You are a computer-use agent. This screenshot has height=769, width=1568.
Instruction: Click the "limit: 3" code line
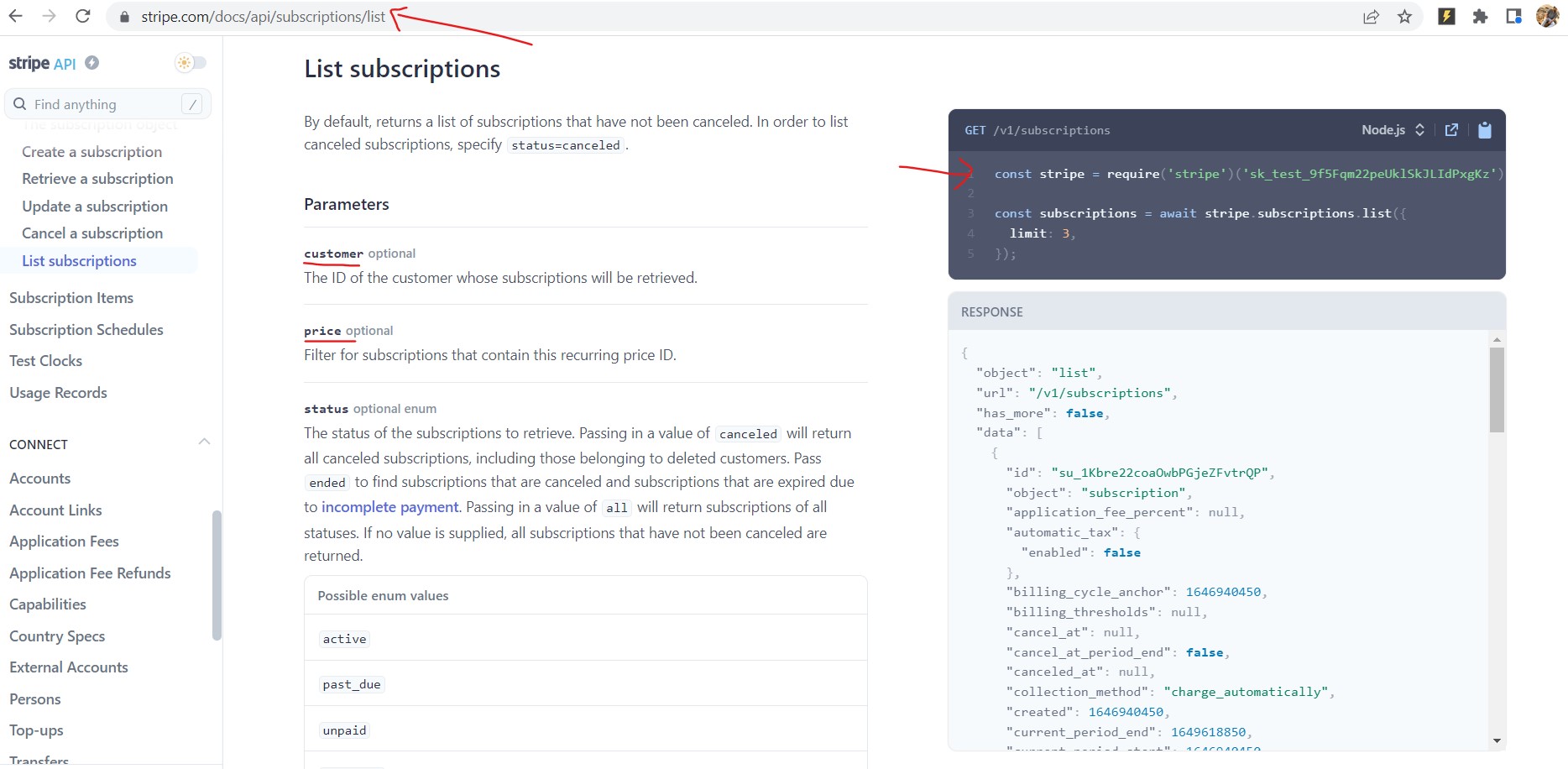pyautogui.click(x=1042, y=233)
